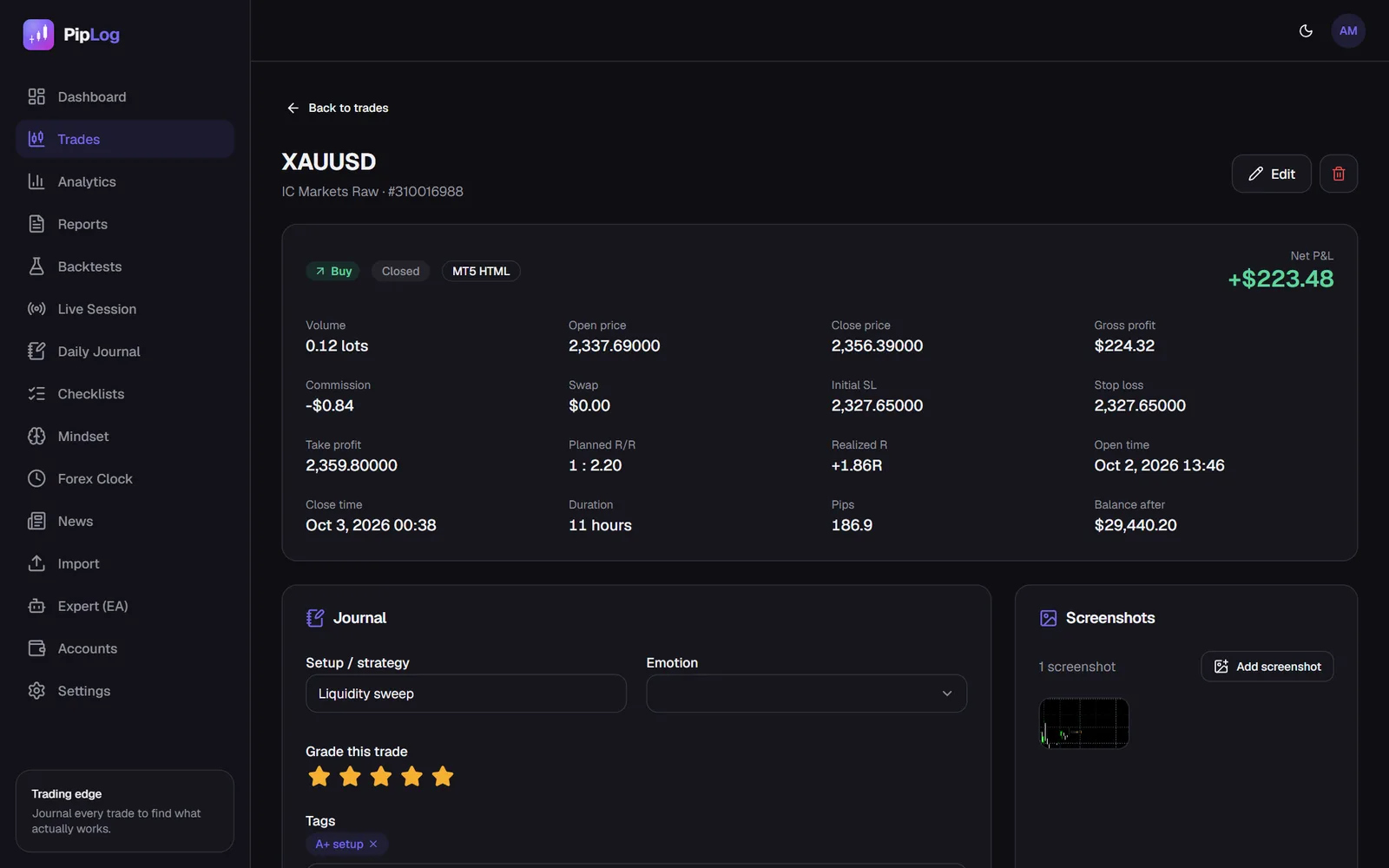Go back to trades list
The height and width of the screenshot is (868, 1389).
(x=338, y=108)
